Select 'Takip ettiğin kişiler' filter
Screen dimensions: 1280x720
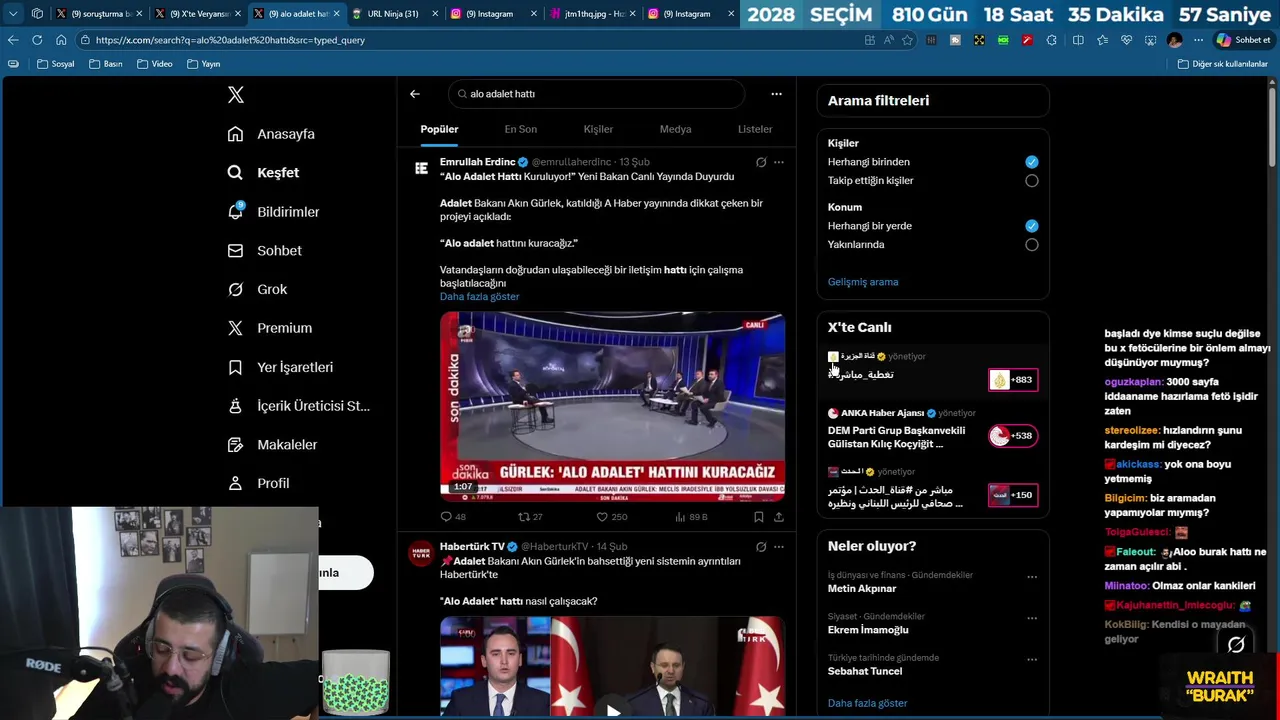1031,181
